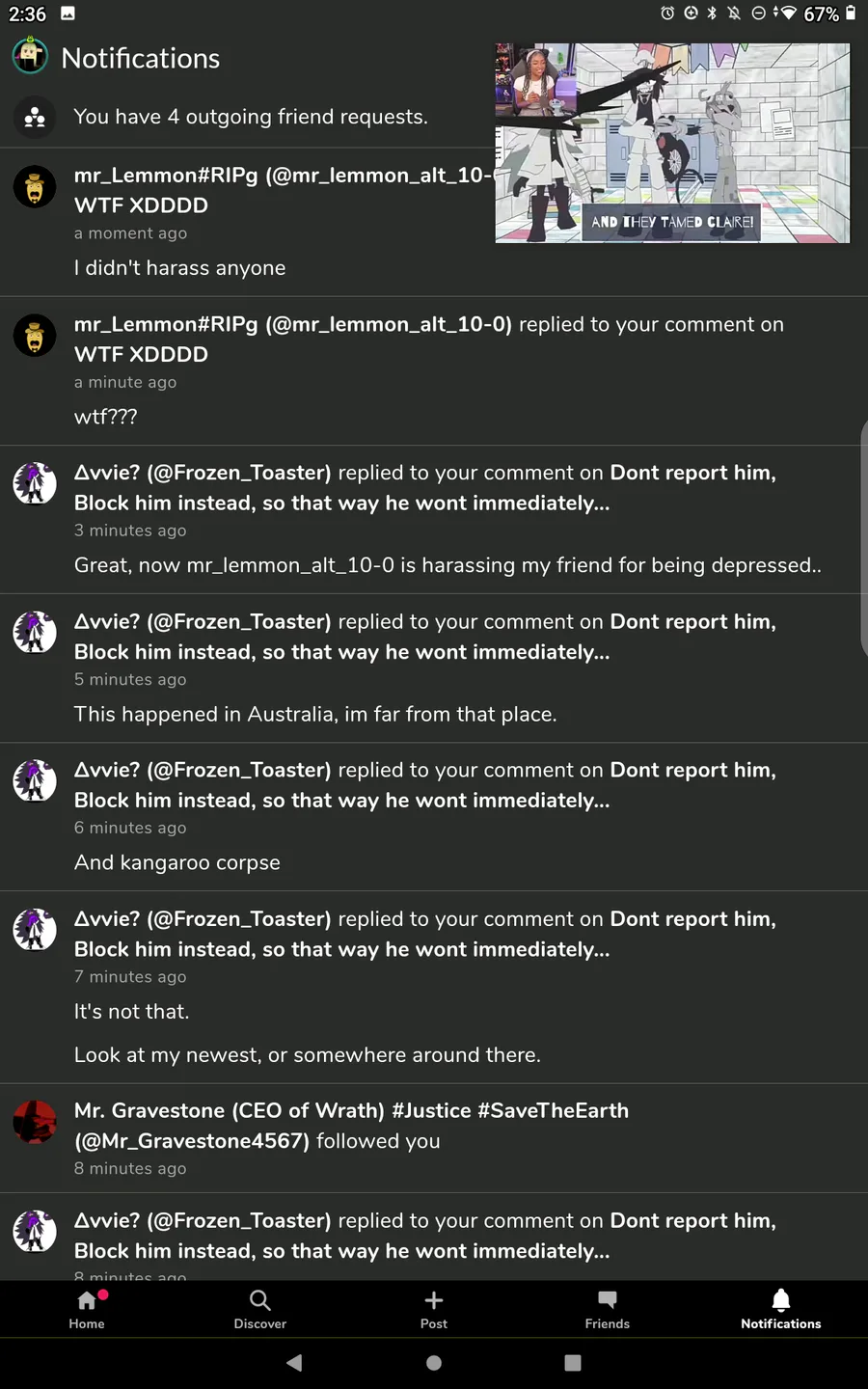Open the Friends chat icon

tap(608, 1300)
